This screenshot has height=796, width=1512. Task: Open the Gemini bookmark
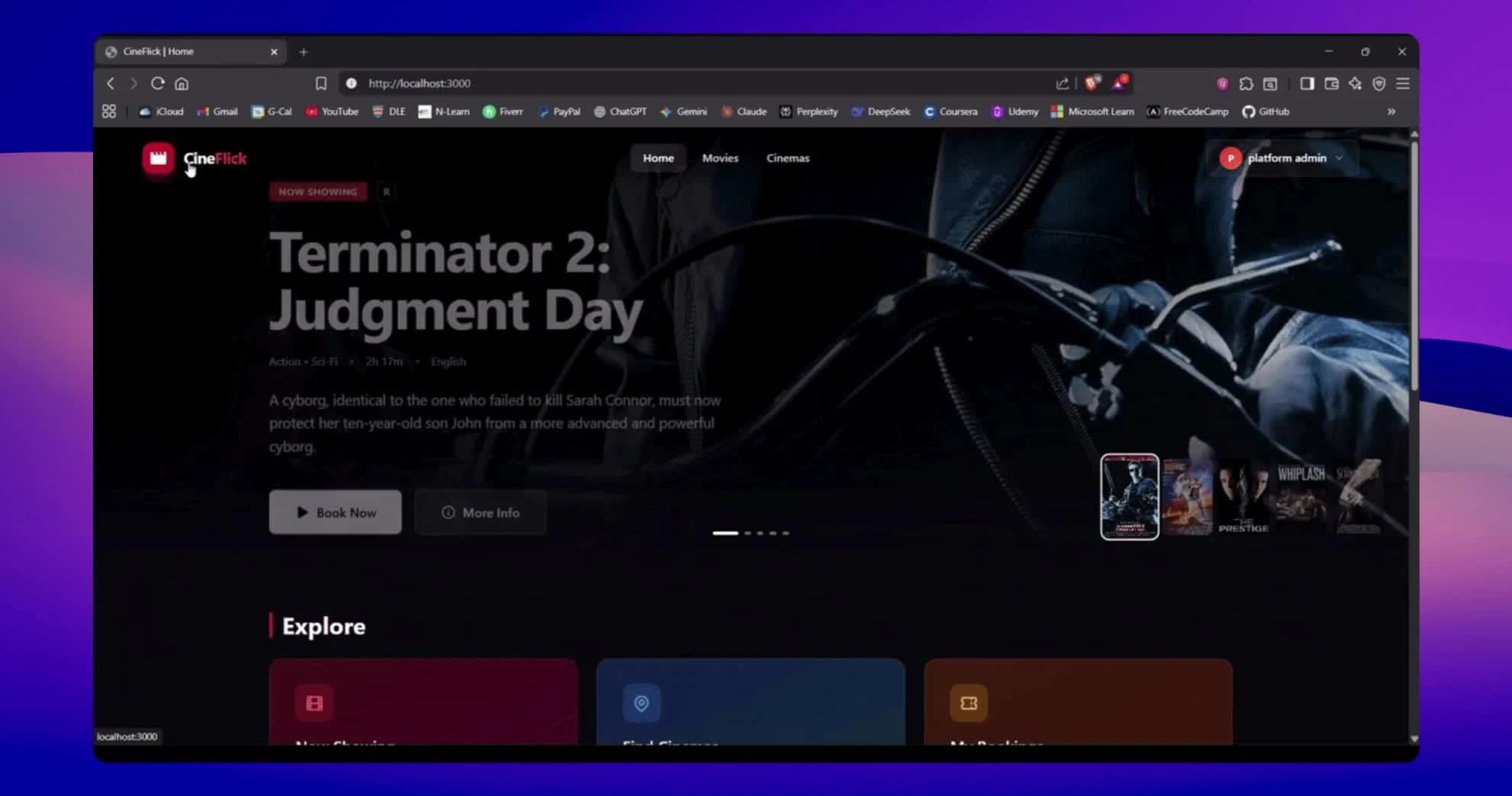pyautogui.click(x=684, y=111)
